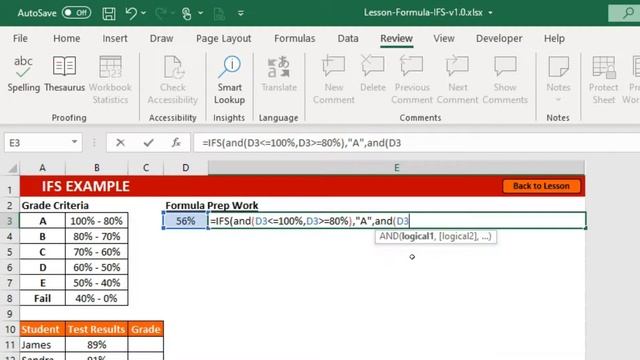The height and width of the screenshot is (360, 640).
Task: Click the Save disk icon
Action: click(x=109, y=13)
